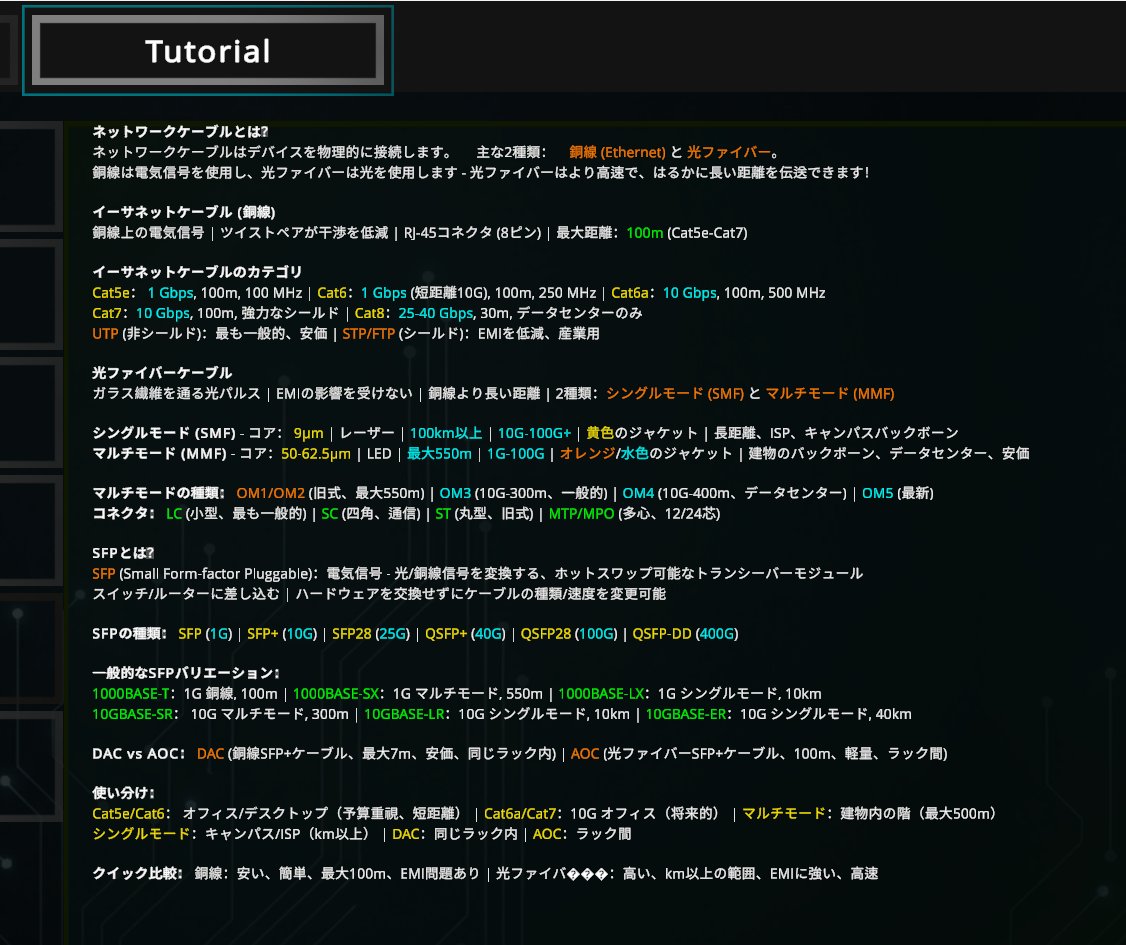The width and height of the screenshot is (1126, 945).
Task: Click the yellow '9μm' core size
Action: tap(308, 433)
